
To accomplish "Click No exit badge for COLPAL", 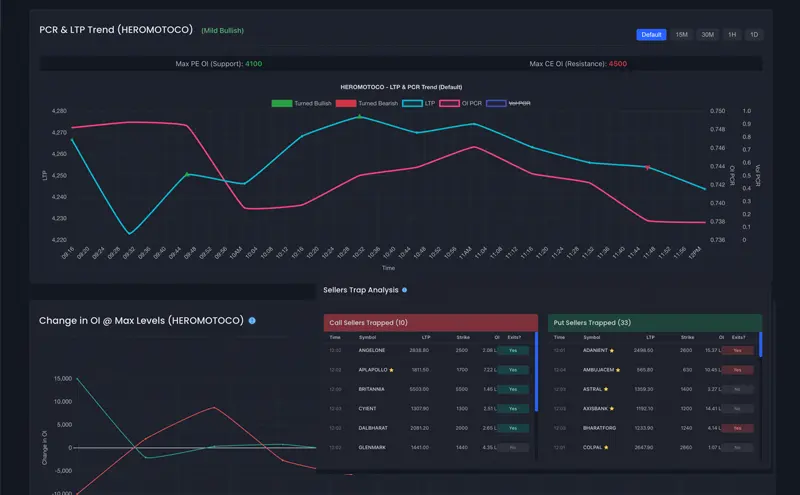I will click(x=737, y=448).
